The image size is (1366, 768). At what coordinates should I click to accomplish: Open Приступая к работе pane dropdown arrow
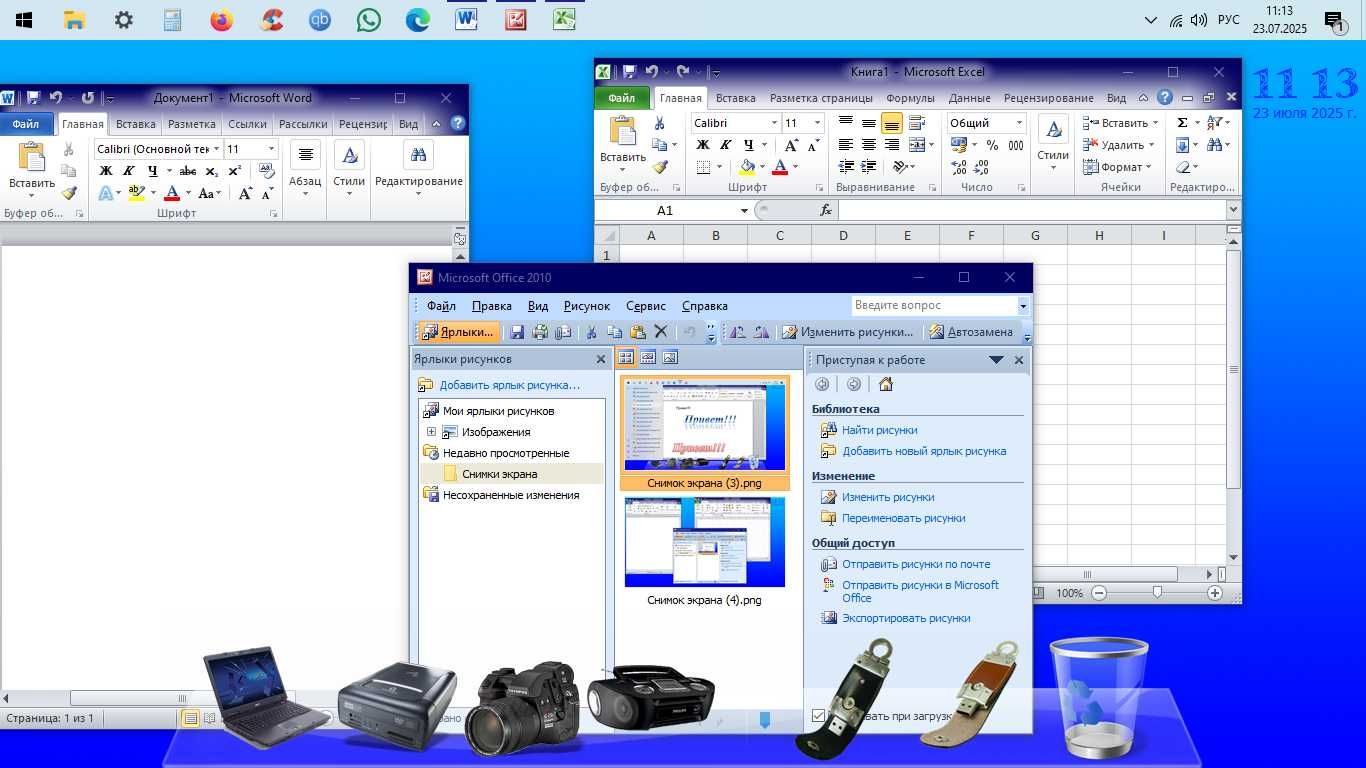pyautogui.click(x=996, y=360)
